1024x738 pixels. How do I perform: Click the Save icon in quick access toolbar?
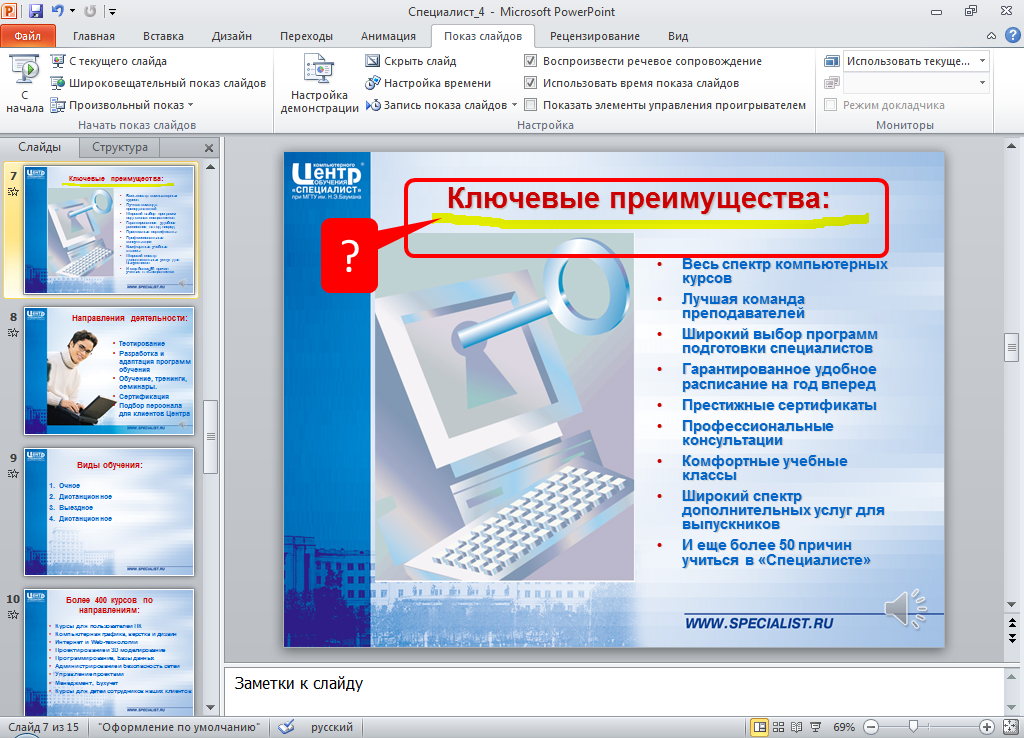(36, 11)
